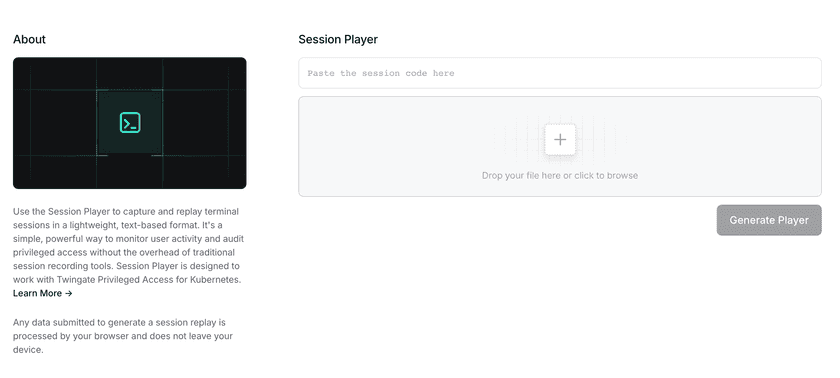This screenshot has width=840, height=378.
Task: Open the Learn More link
Action: coord(42,293)
